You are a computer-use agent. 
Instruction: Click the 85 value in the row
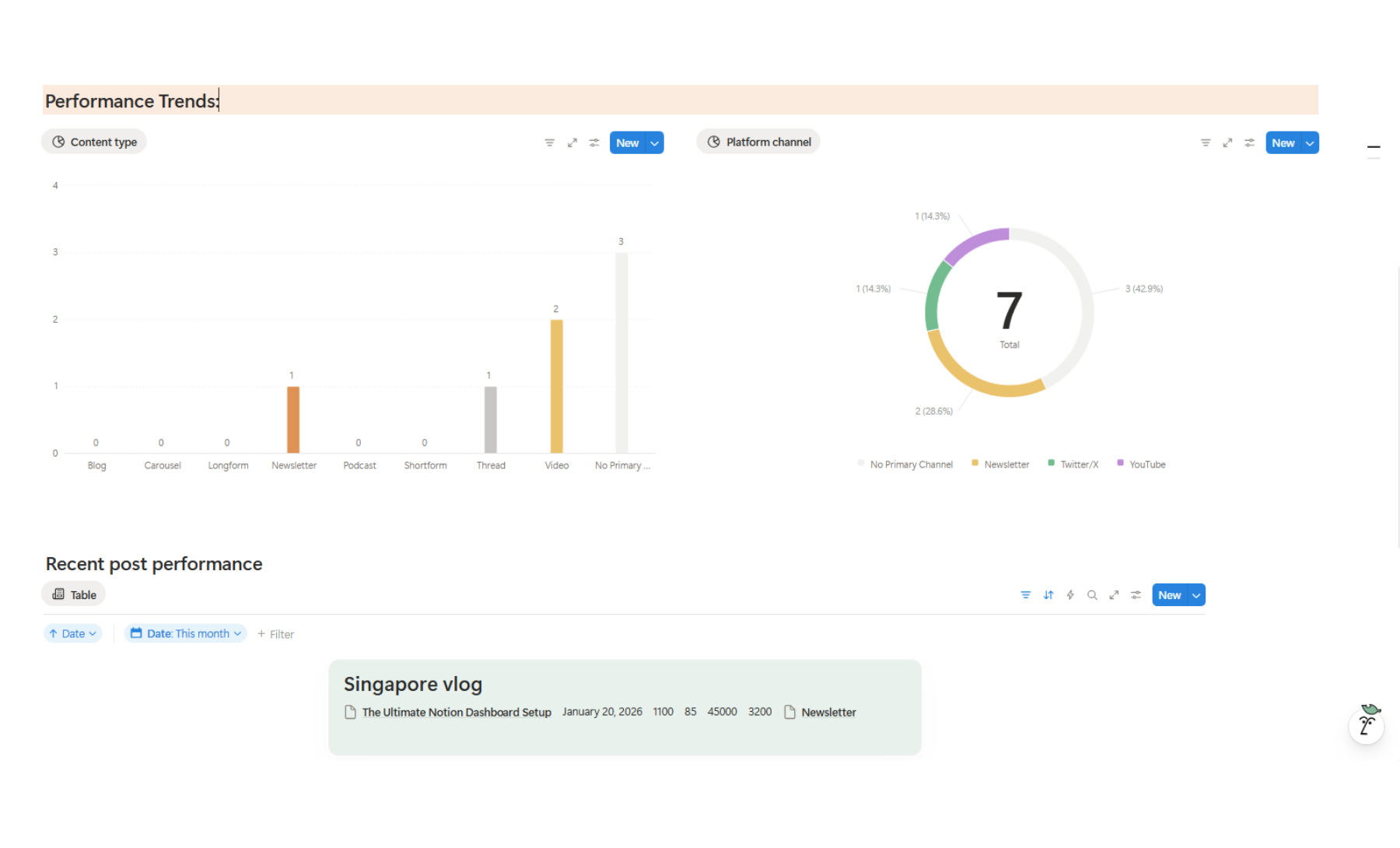(691, 713)
